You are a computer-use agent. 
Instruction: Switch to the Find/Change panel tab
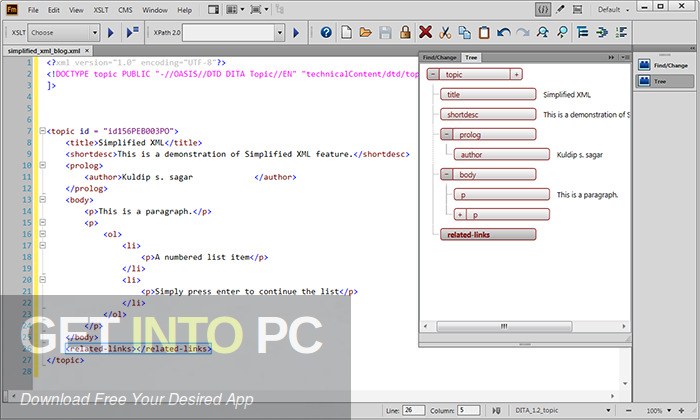pyautogui.click(x=439, y=58)
